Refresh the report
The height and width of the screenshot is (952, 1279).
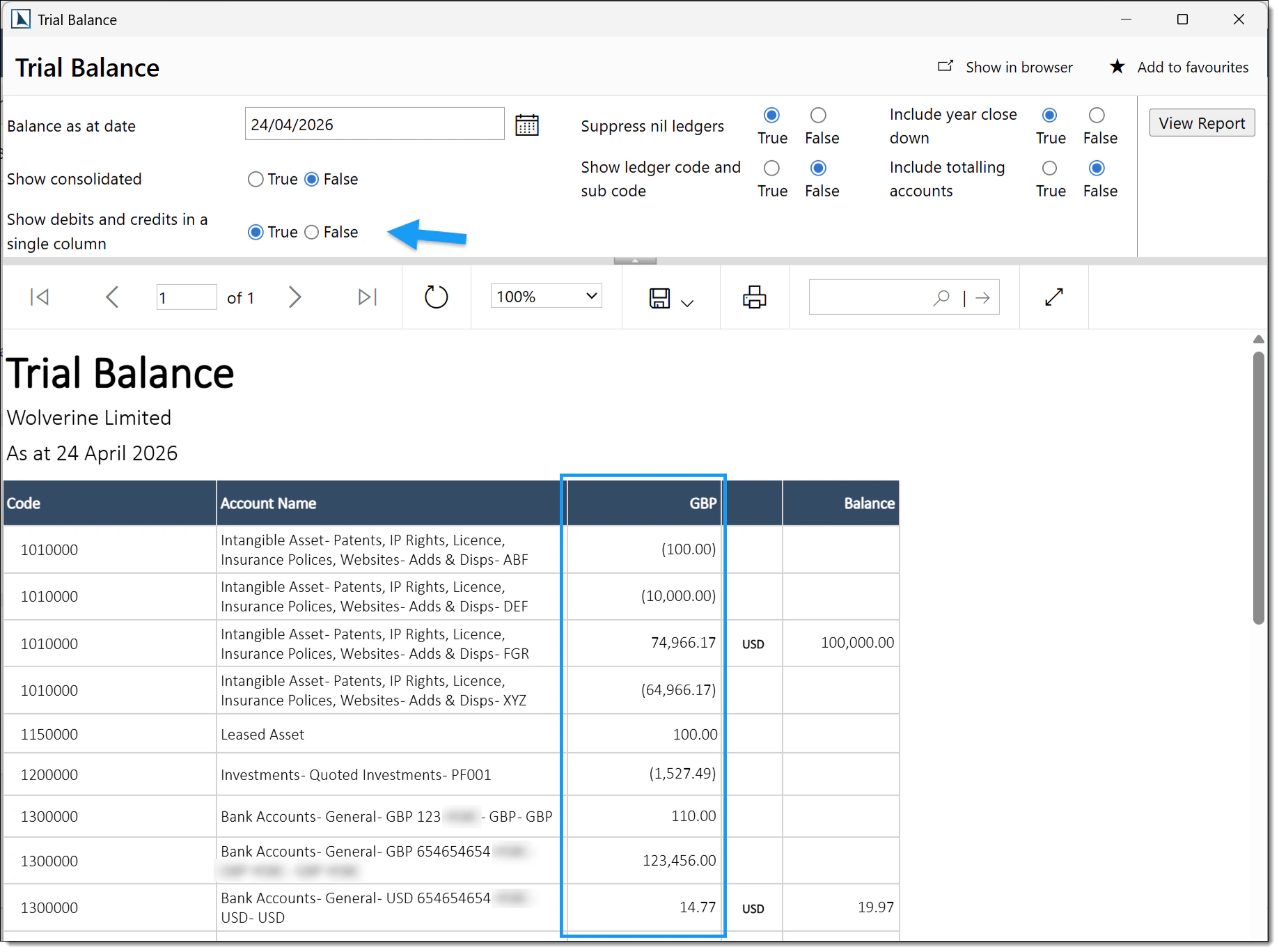click(x=436, y=297)
